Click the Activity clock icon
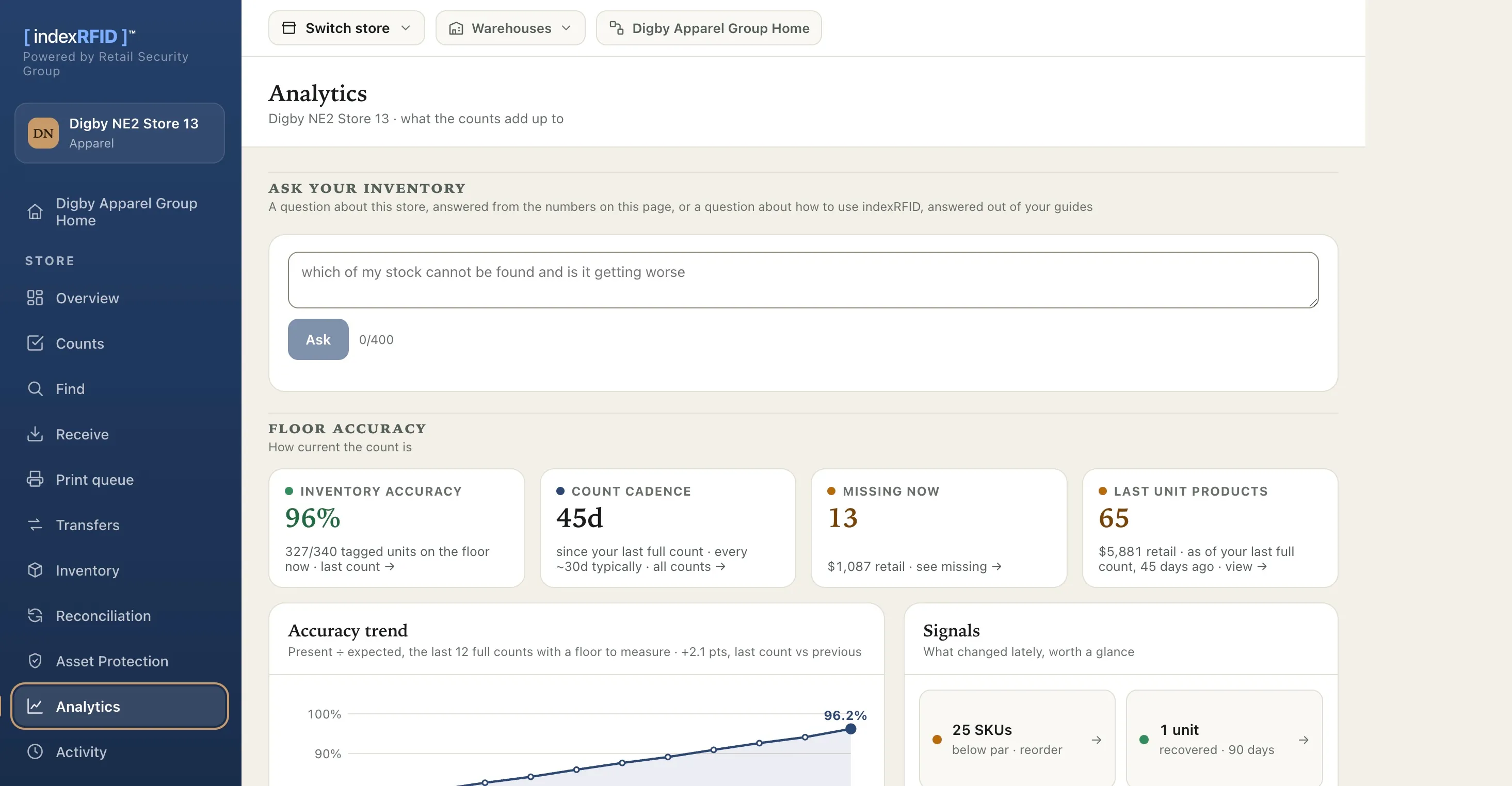Screen dimensions: 1512x786 click(x=35, y=751)
